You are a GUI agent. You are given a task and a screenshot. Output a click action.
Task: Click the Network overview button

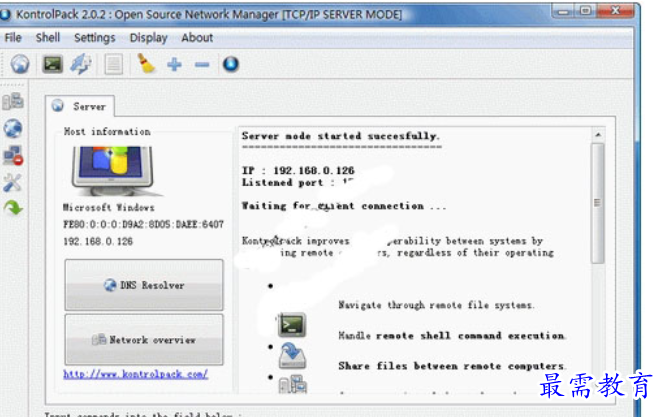point(144,339)
